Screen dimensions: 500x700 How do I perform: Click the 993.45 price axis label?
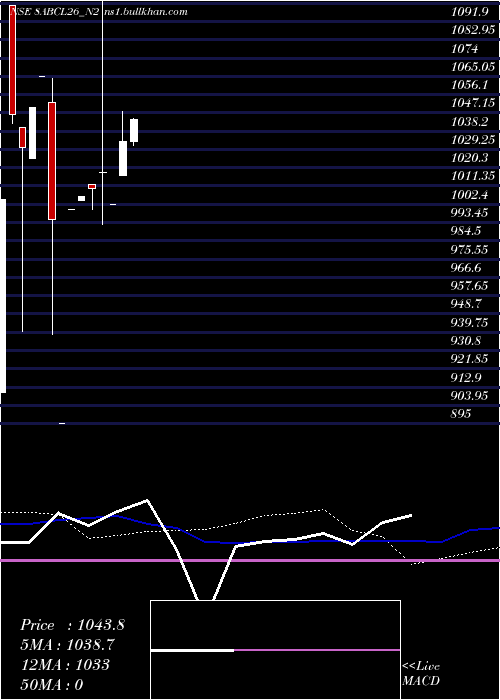point(469,213)
